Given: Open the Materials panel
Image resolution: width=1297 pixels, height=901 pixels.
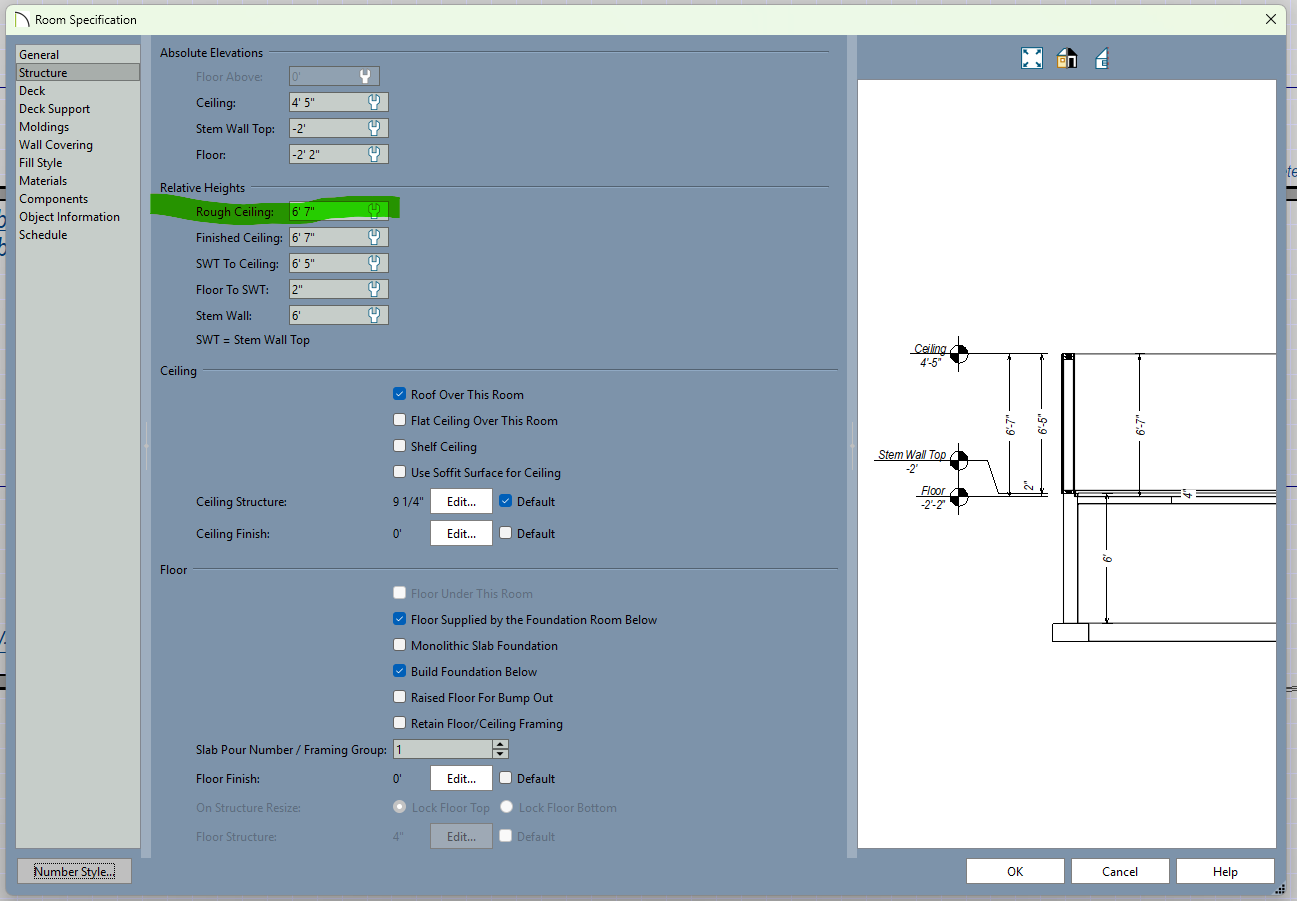Looking at the screenshot, I should point(43,181).
